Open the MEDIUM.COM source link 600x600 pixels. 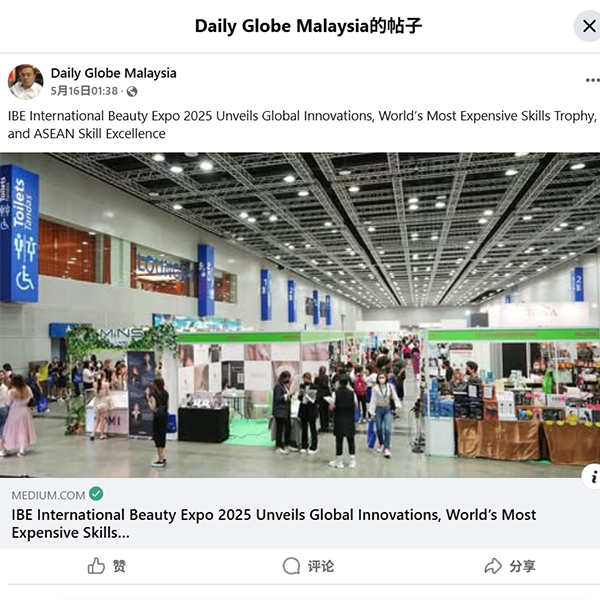[48, 495]
